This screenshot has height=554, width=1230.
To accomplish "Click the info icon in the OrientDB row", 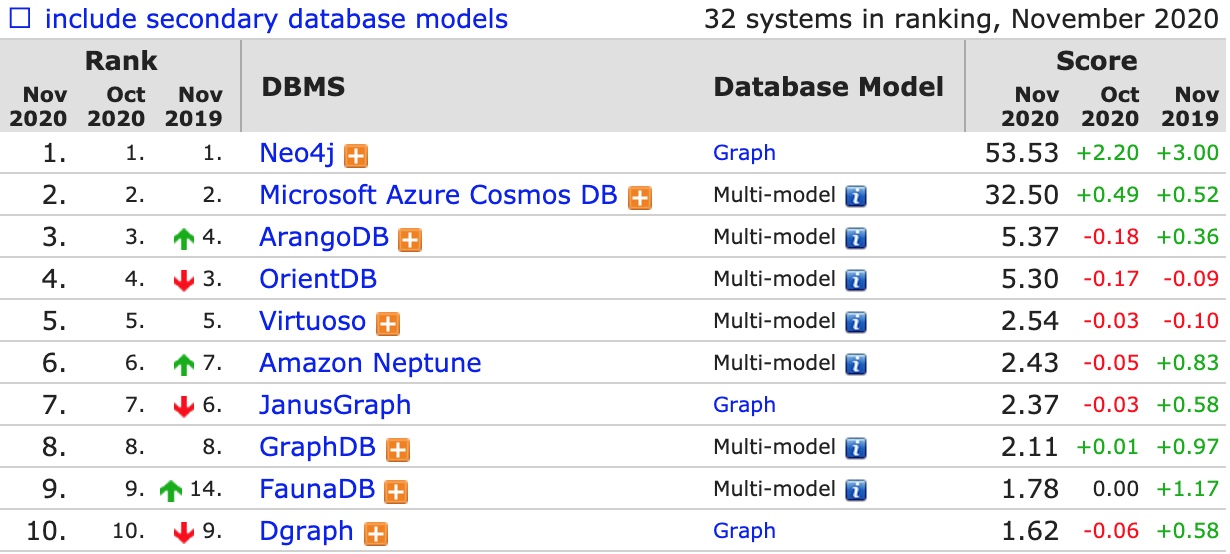I will pos(856,280).
